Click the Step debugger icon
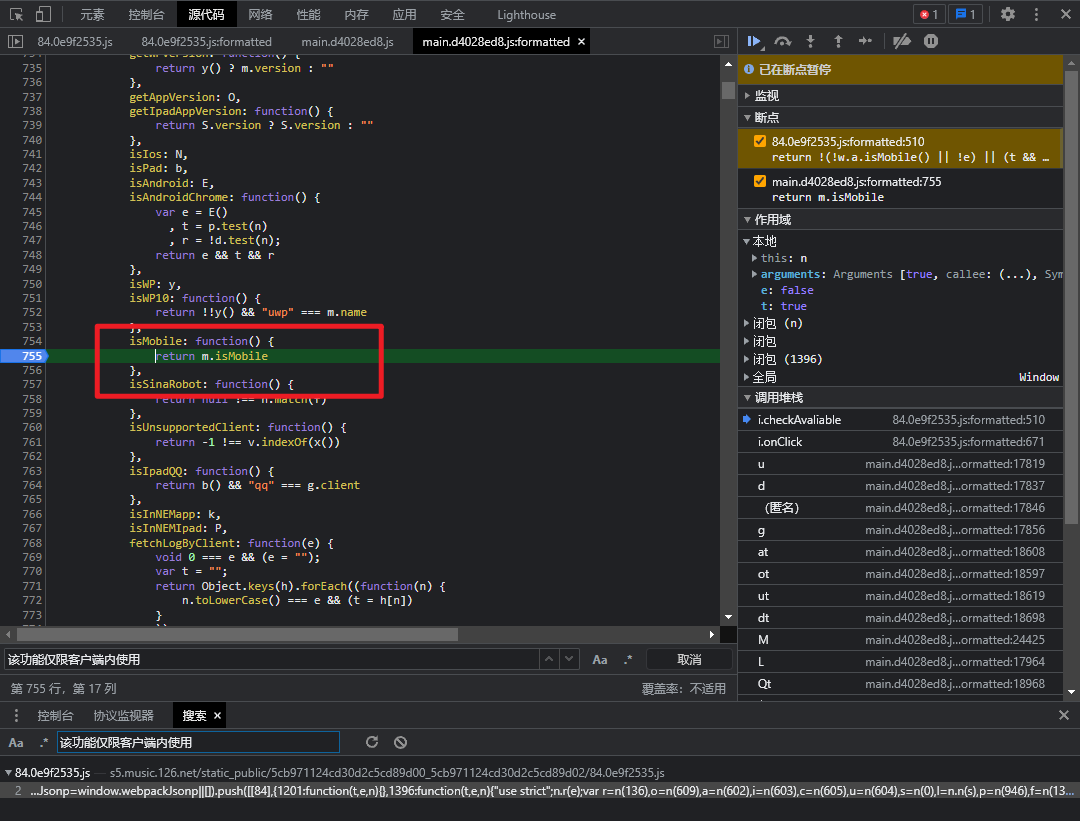1080x821 pixels. point(866,42)
